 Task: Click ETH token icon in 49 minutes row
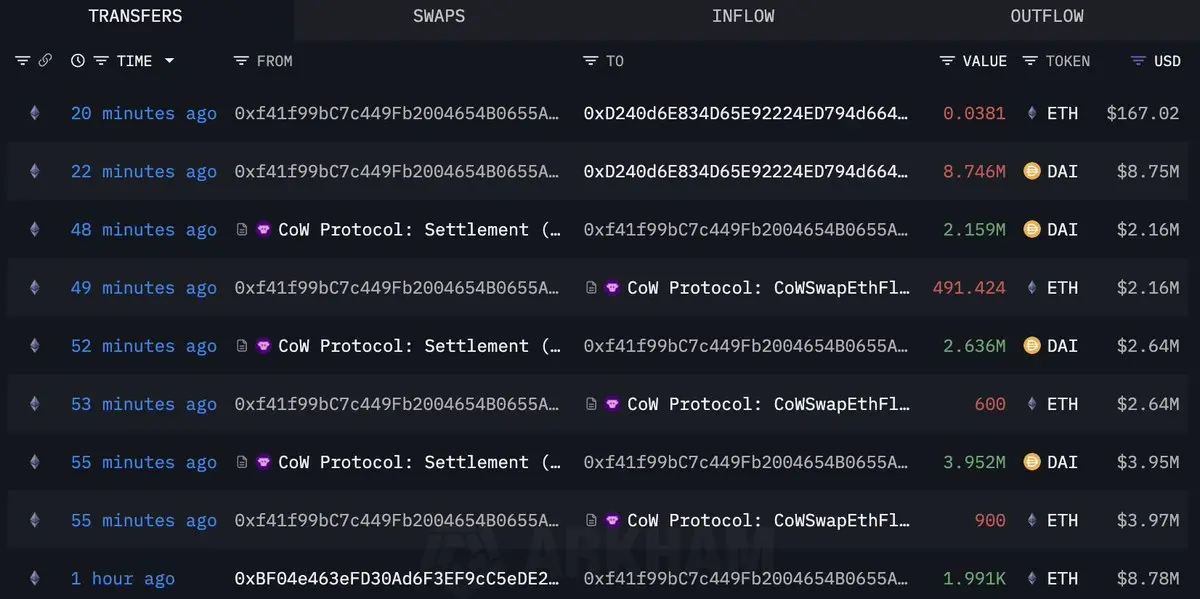[x=1032, y=287]
